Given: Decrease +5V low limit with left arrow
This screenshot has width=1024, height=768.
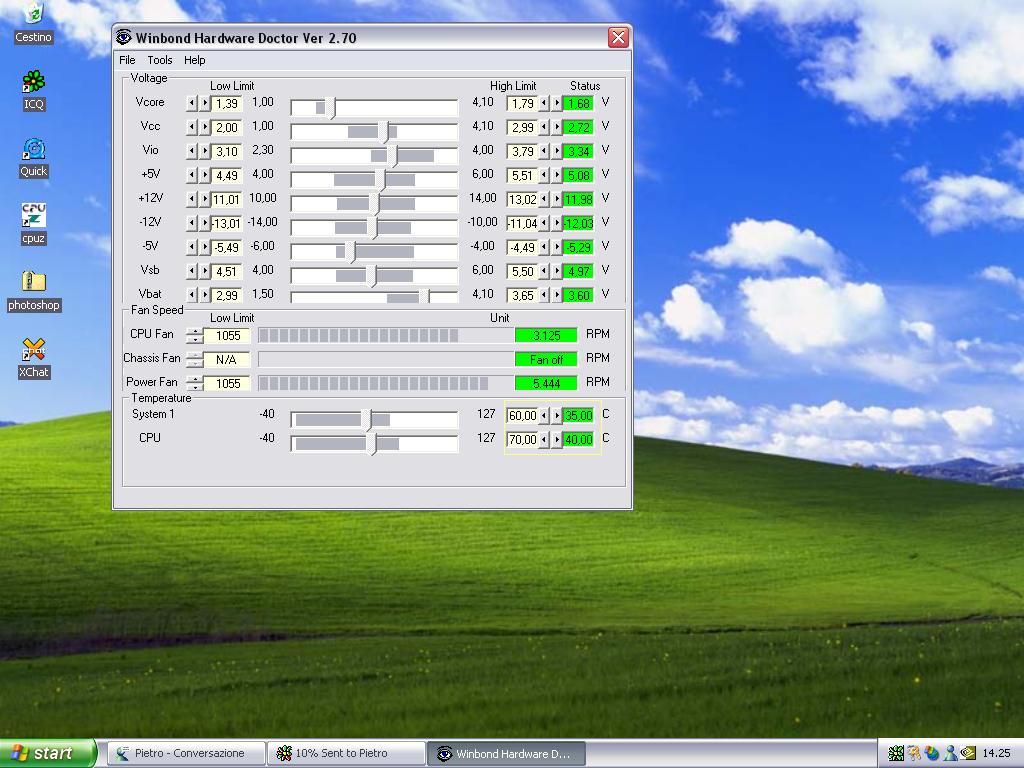Looking at the screenshot, I should [x=191, y=175].
